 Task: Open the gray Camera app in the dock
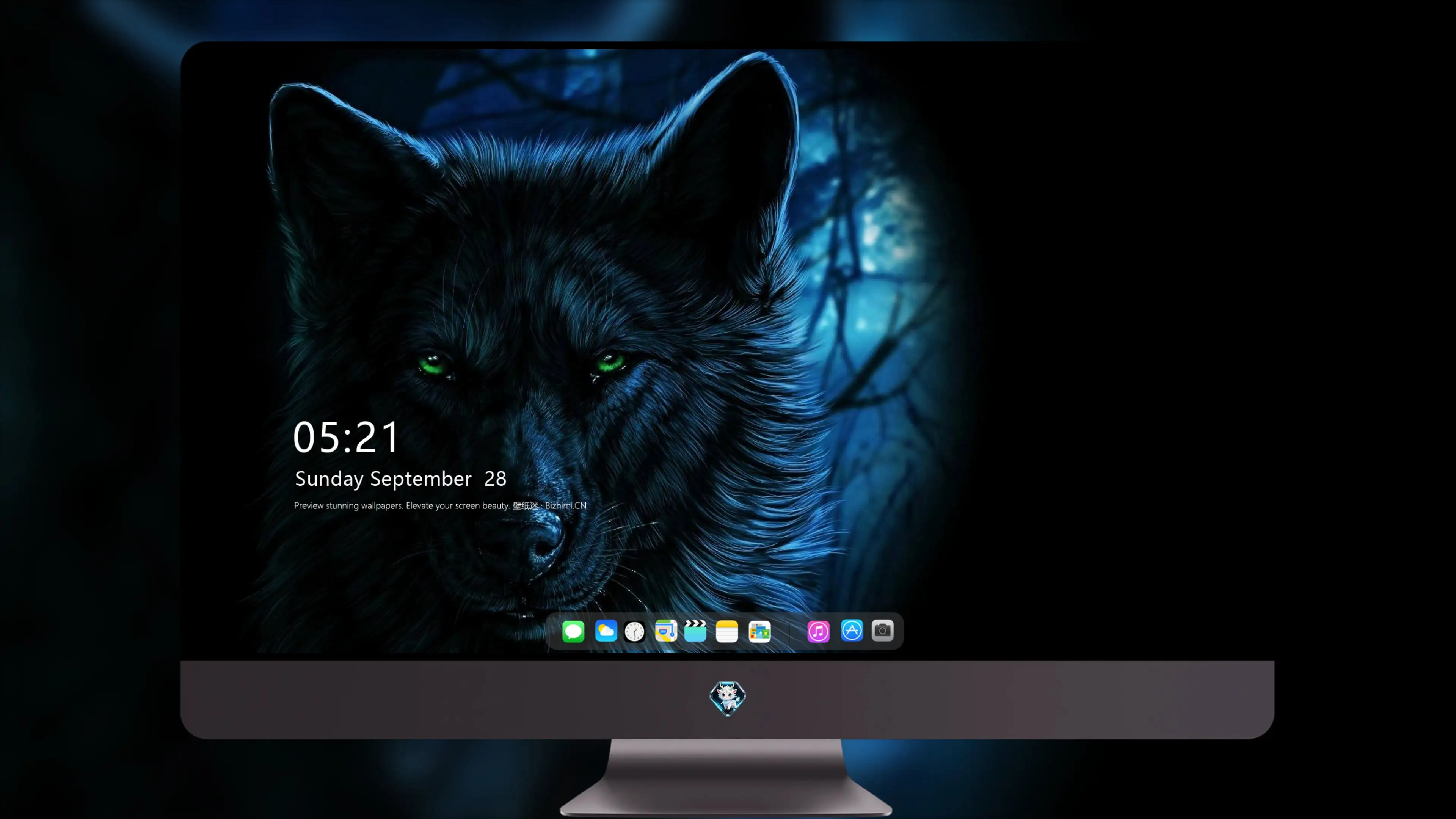[882, 630]
